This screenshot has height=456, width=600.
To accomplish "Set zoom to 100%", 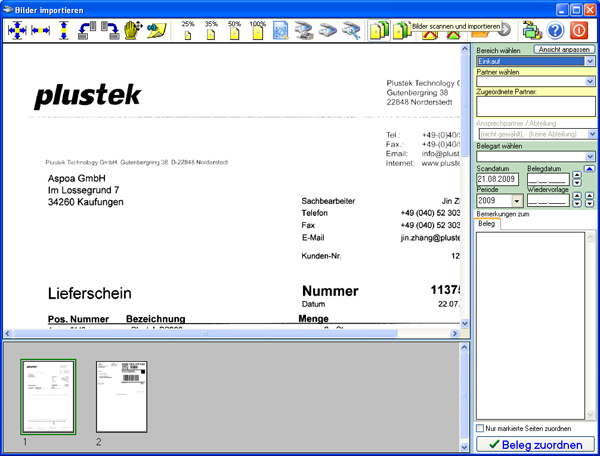I will [x=258, y=30].
